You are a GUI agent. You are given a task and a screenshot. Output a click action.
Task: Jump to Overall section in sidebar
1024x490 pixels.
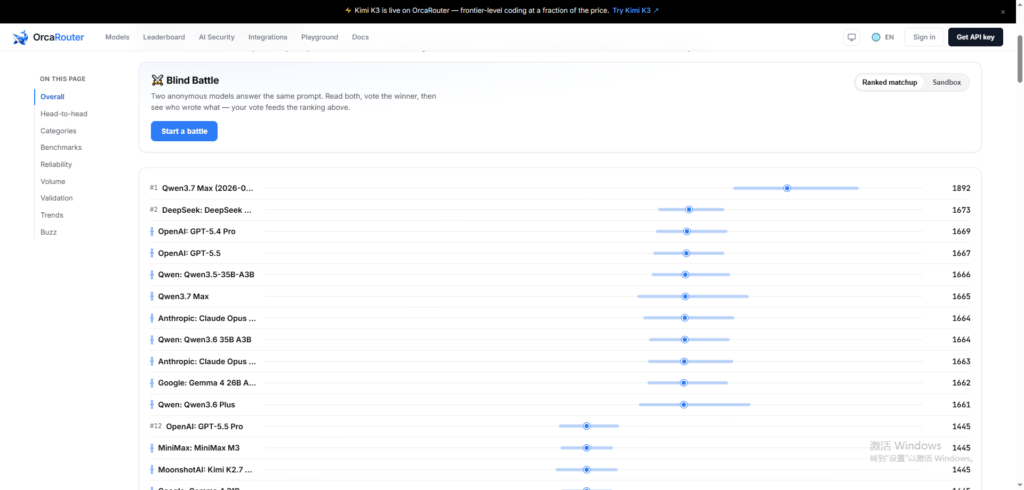[x=52, y=97]
